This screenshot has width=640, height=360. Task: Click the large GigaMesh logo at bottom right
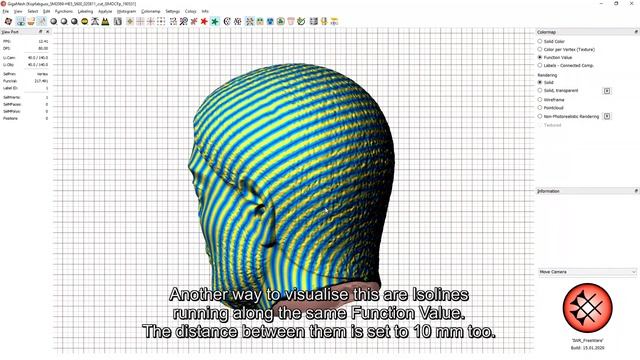(587, 308)
